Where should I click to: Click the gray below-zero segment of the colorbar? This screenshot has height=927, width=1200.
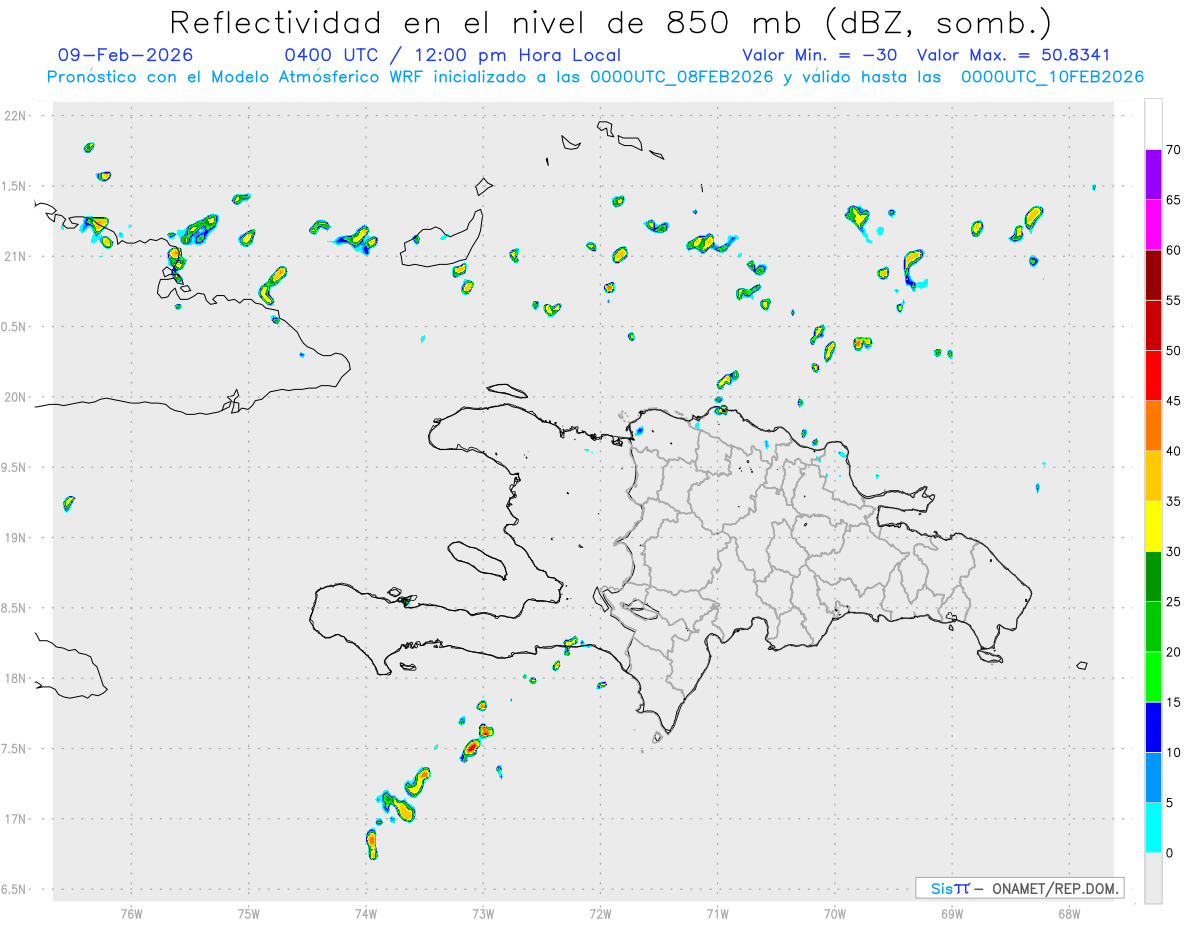[1153, 878]
